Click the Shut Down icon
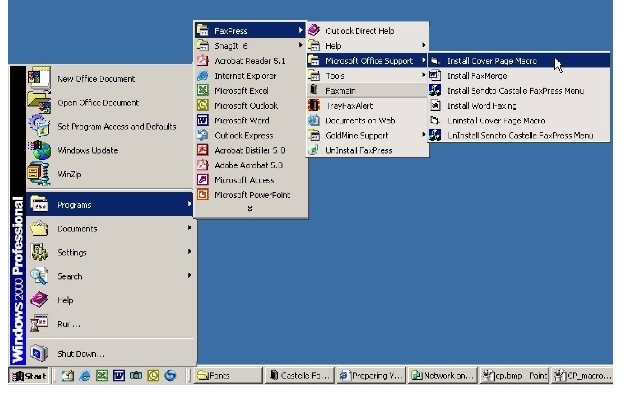 pyautogui.click(x=39, y=353)
